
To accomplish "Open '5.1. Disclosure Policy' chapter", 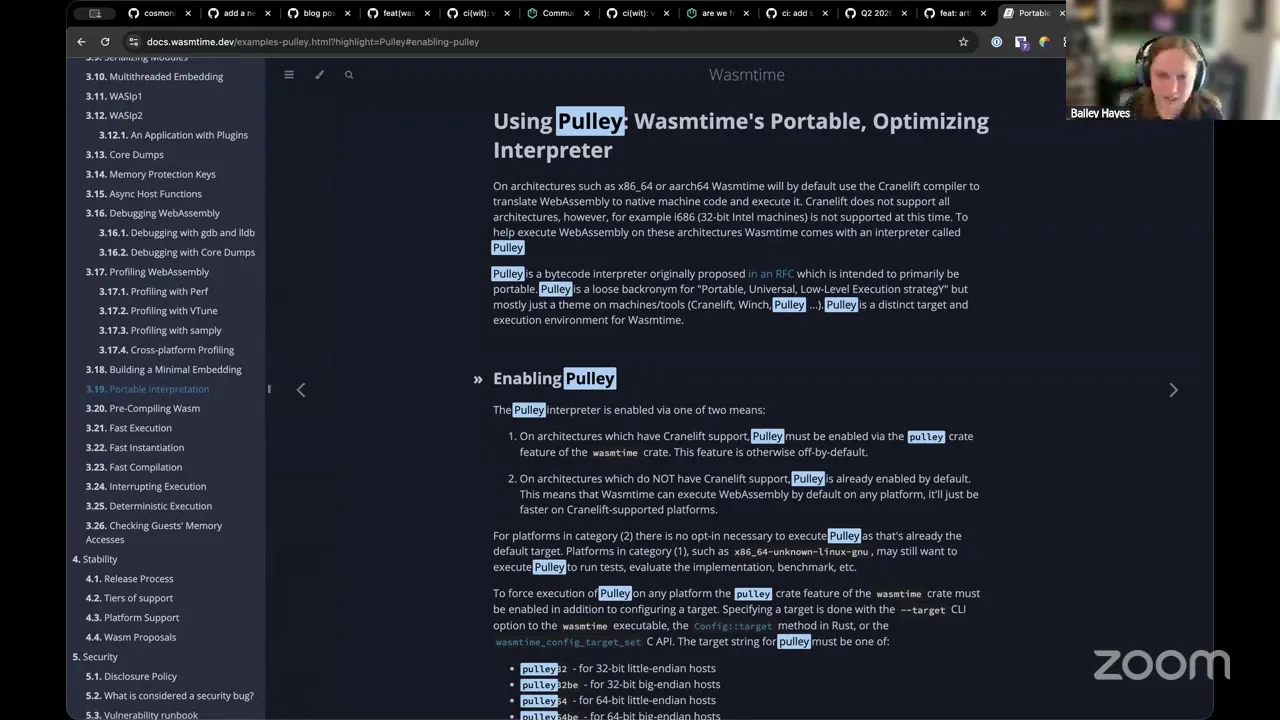I will [131, 677].
